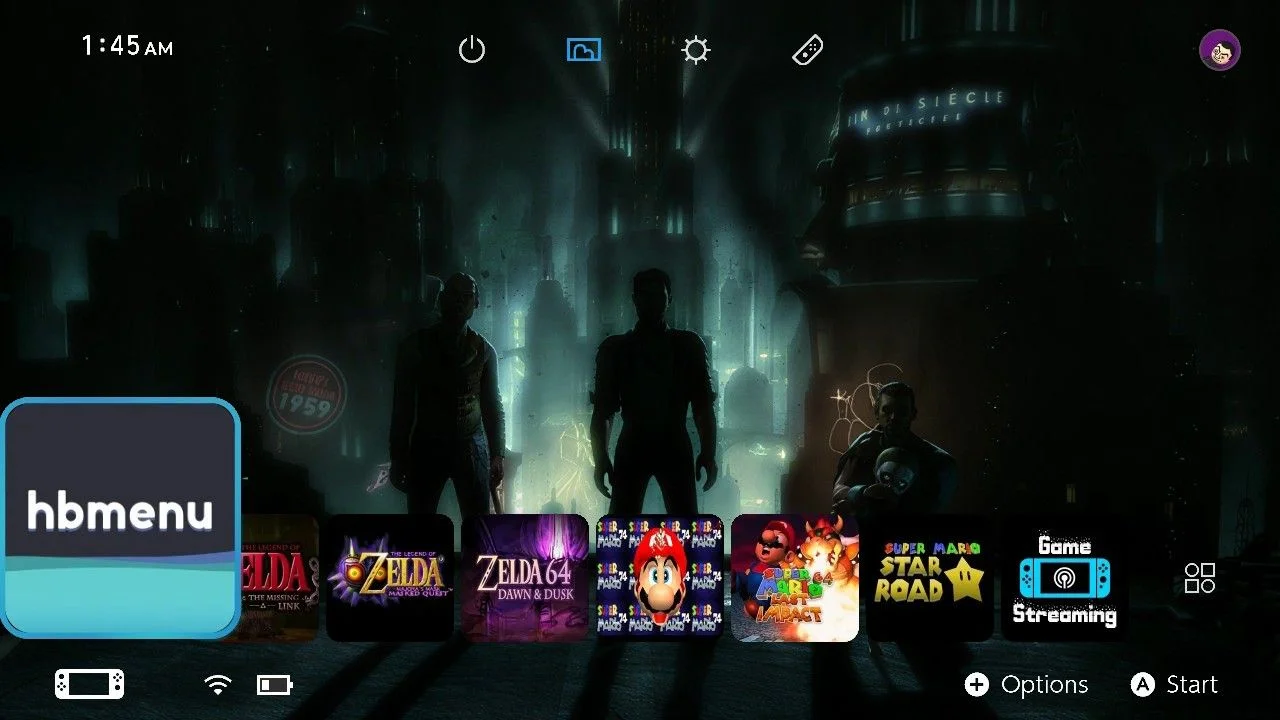Viewport: 1280px width, 720px height.
Task: Select Zelda The Missing Link game
Action: 280,578
